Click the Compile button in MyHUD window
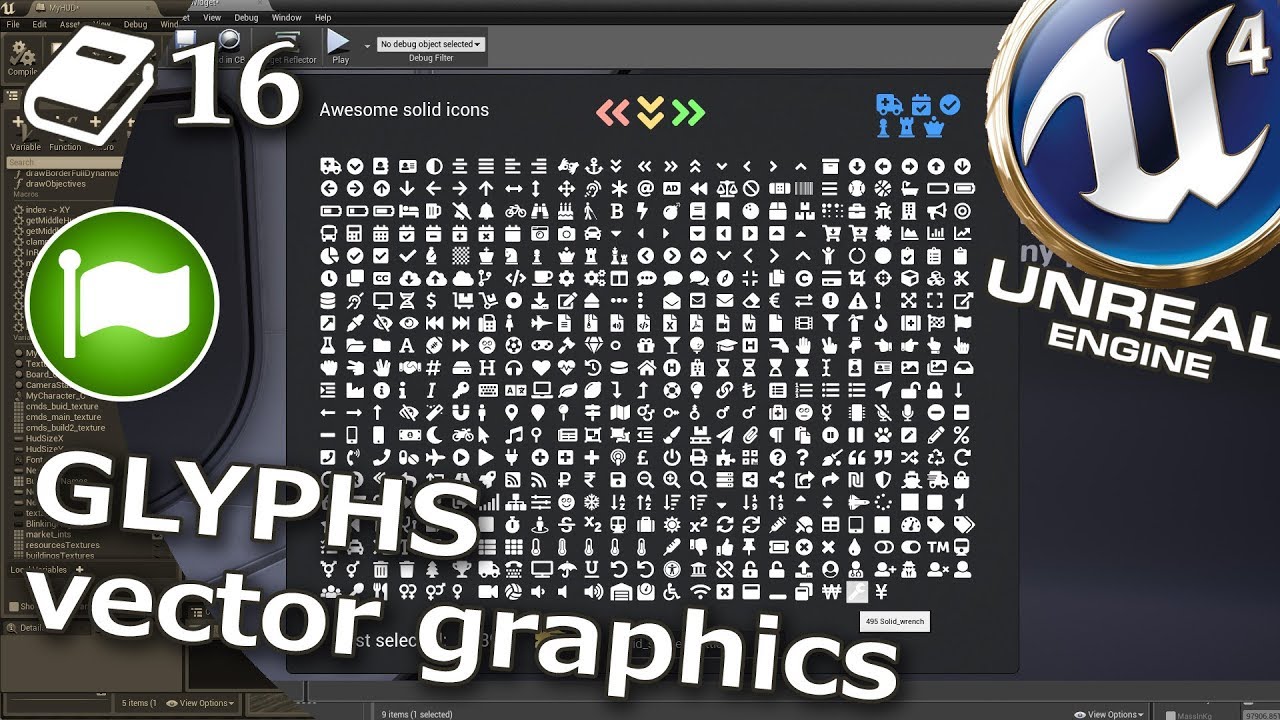The height and width of the screenshot is (720, 1280). pos(21,60)
